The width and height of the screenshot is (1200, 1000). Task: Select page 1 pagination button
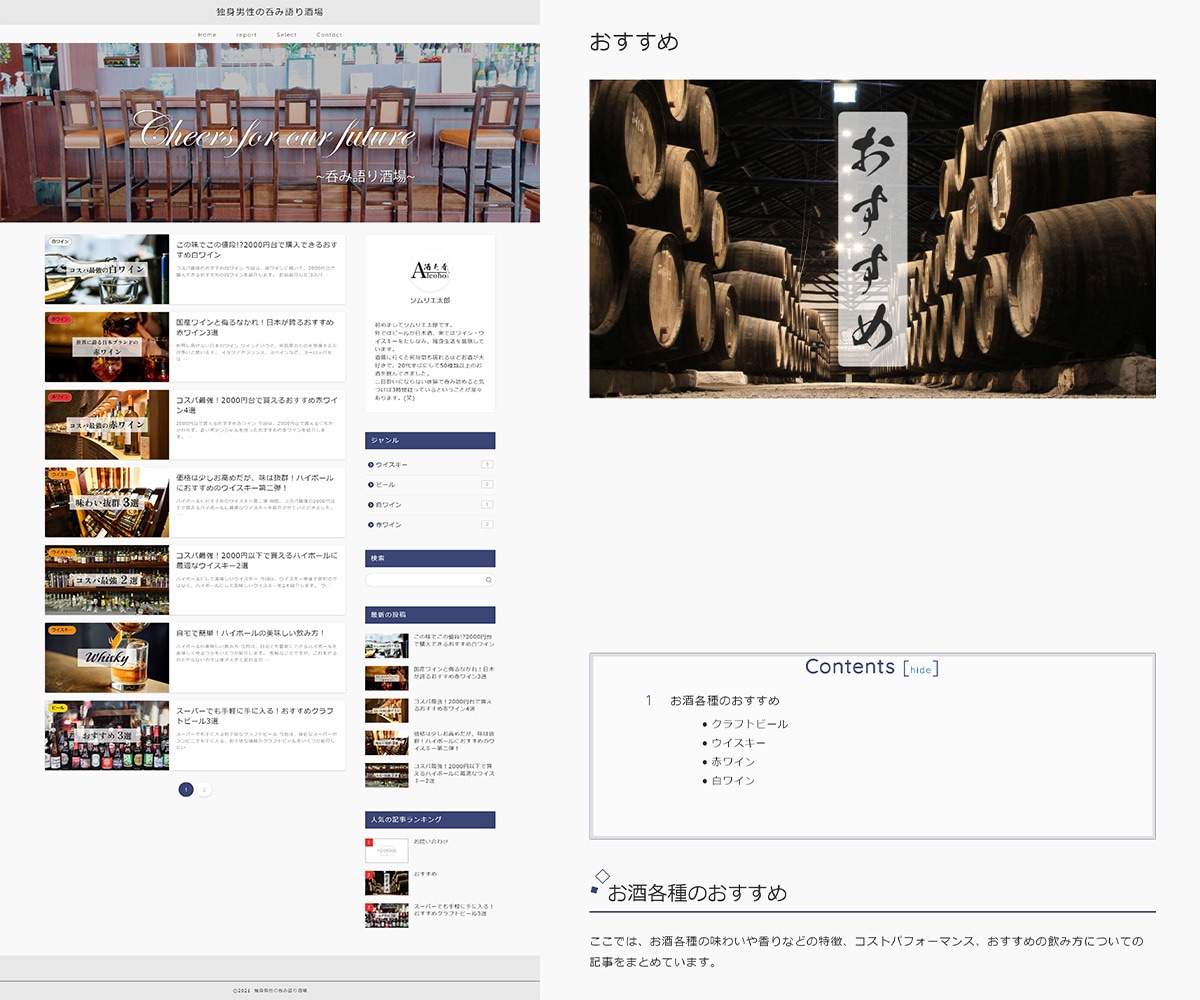point(186,790)
